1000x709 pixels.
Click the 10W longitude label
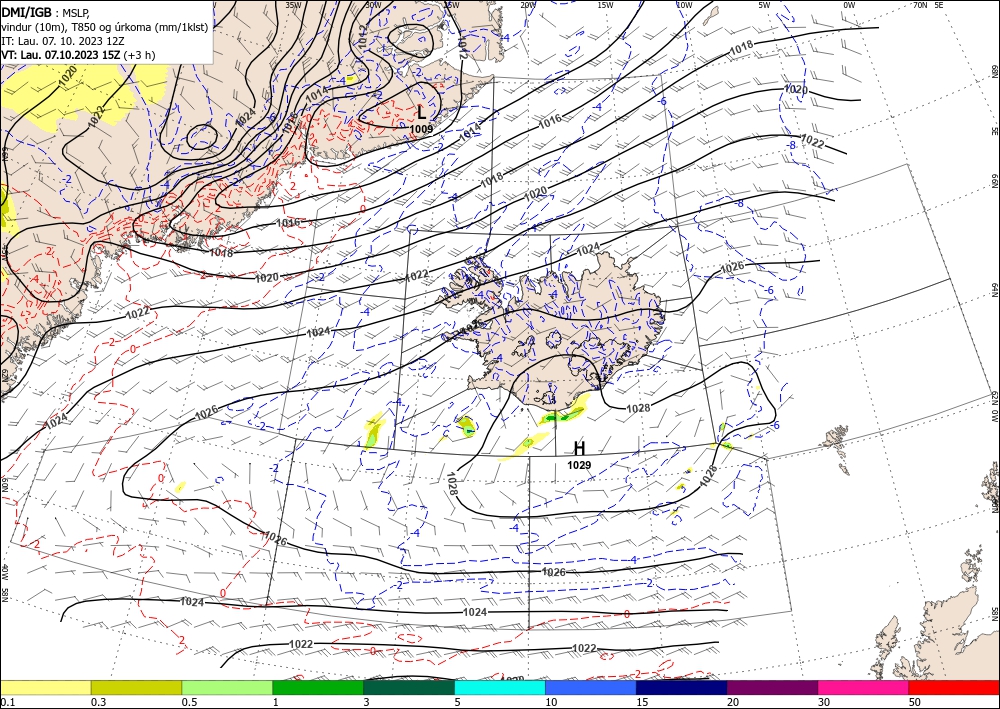click(684, 4)
